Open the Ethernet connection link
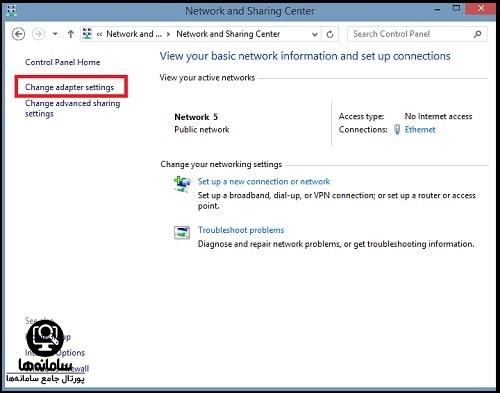 click(420, 129)
